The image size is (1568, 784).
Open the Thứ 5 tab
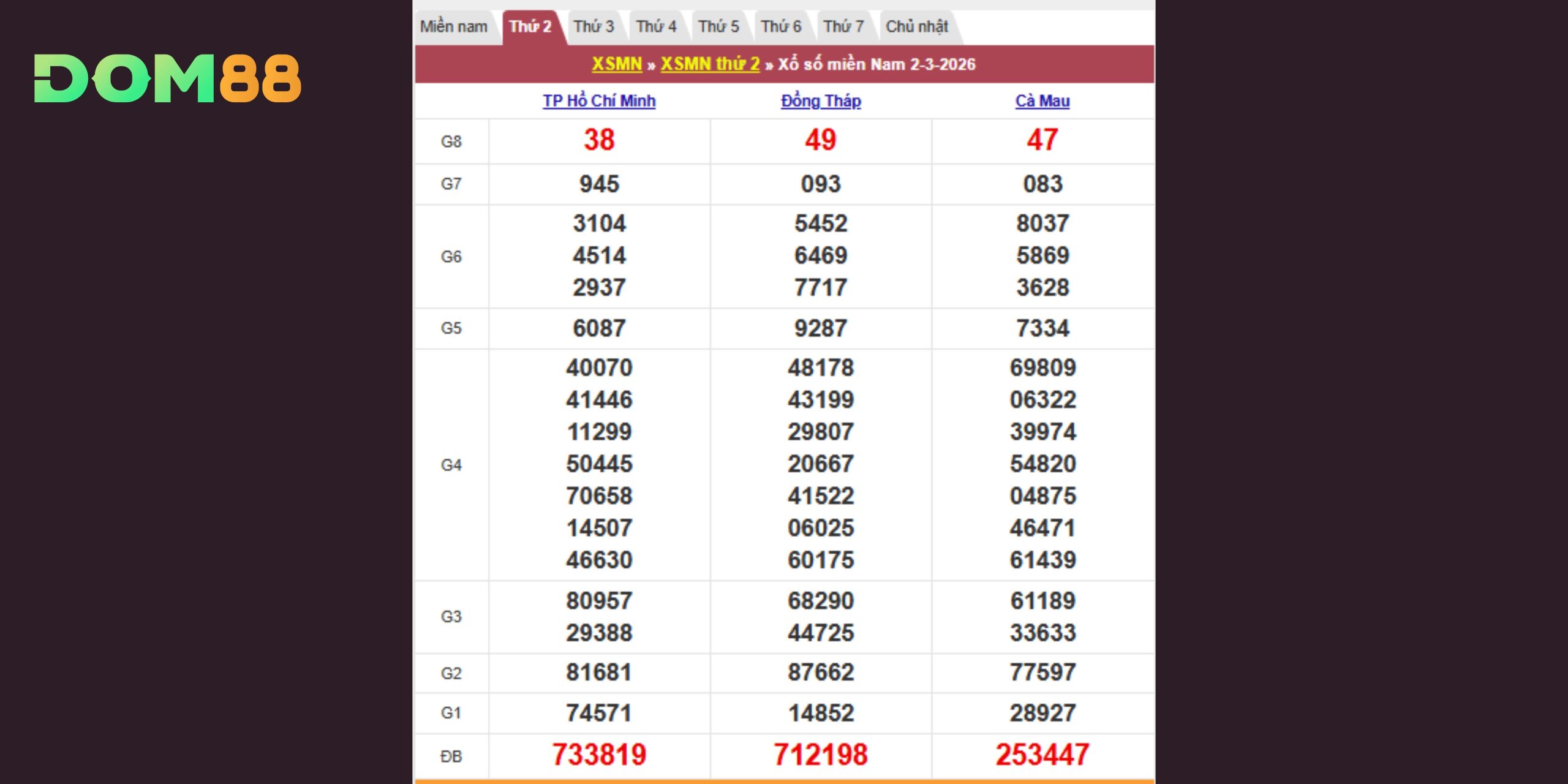tap(718, 27)
